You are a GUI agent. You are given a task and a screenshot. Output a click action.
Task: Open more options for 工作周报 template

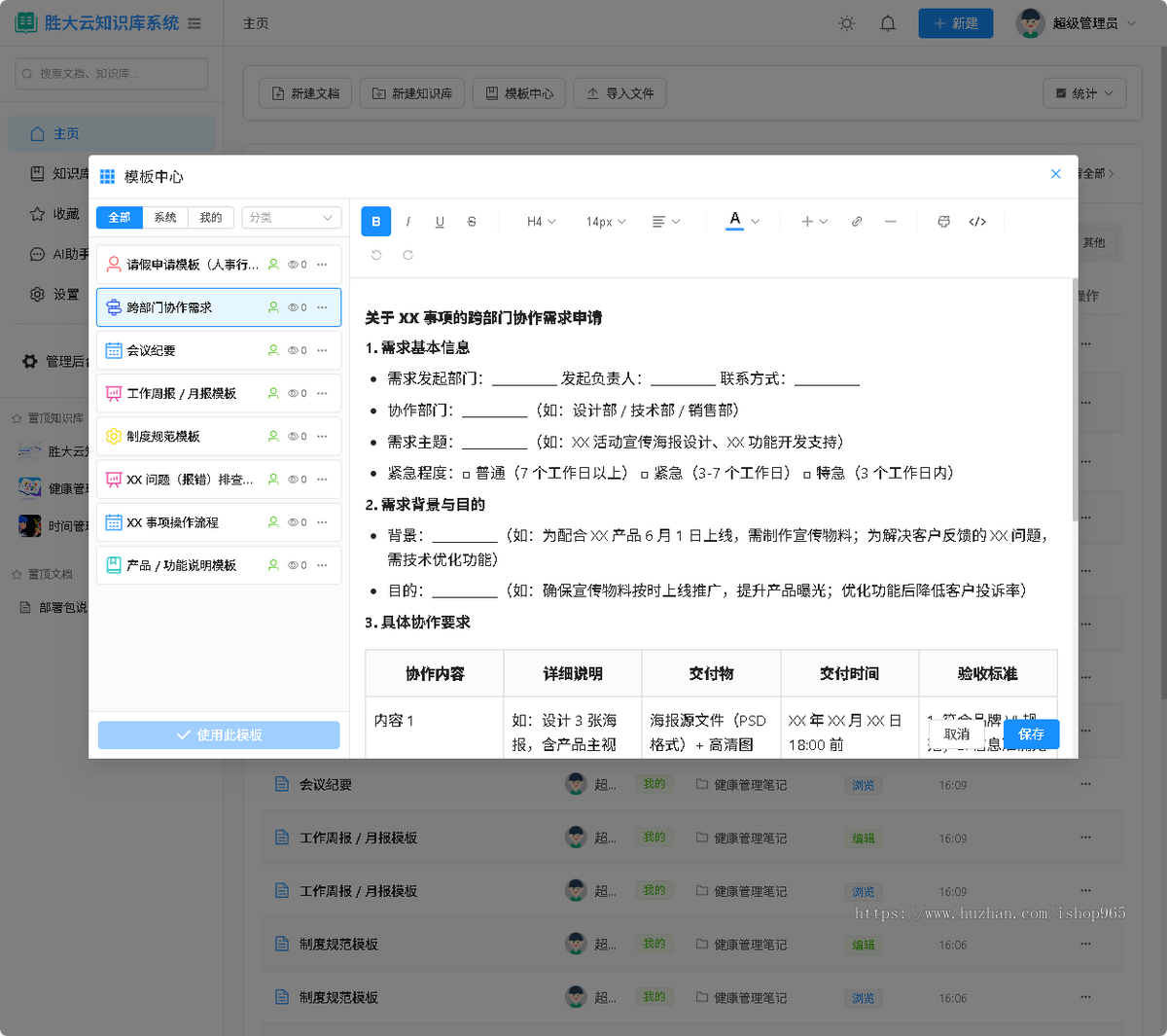(323, 393)
